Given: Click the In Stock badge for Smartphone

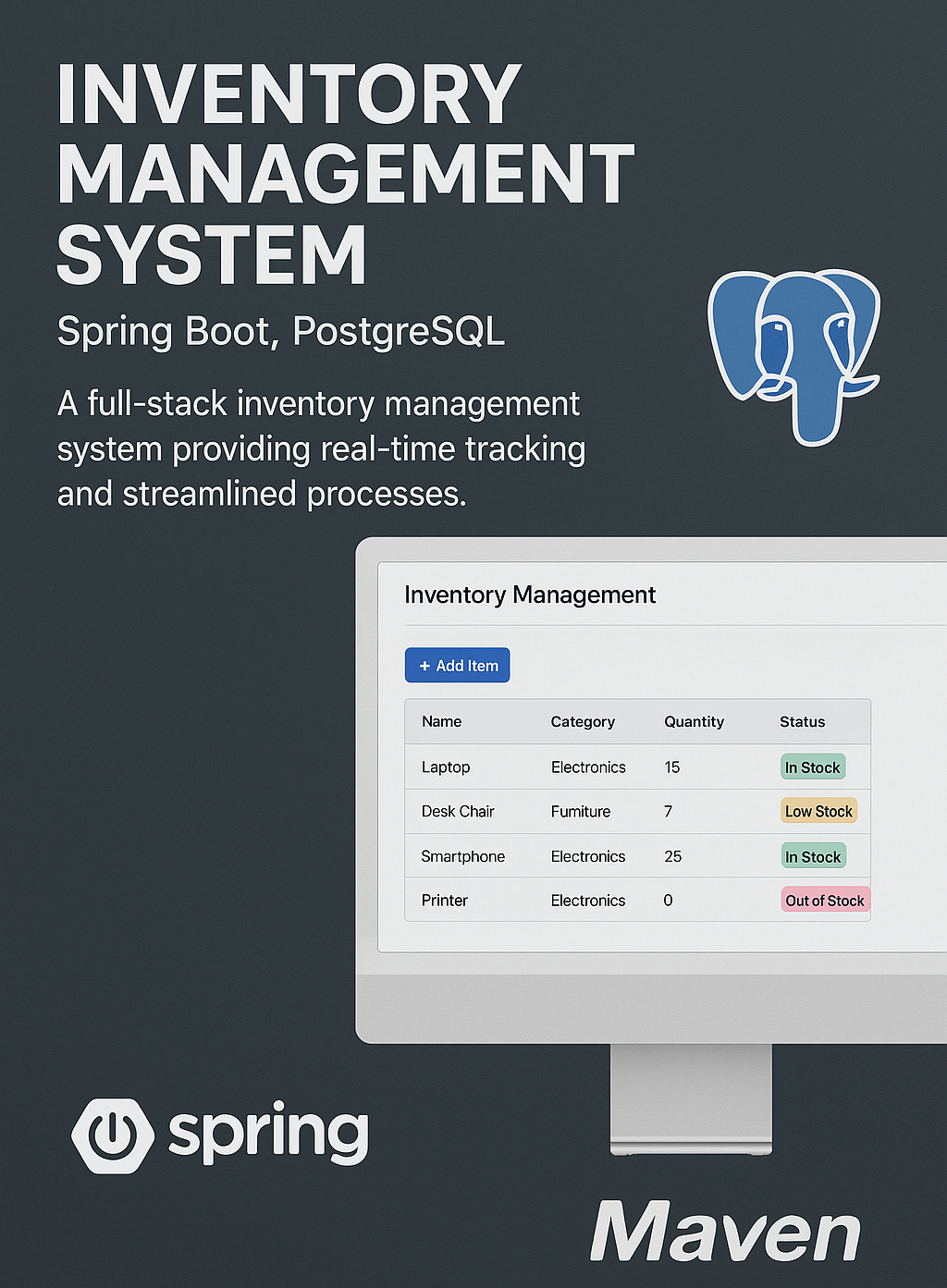Looking at the screenshot, I should (x=813, y=856).
